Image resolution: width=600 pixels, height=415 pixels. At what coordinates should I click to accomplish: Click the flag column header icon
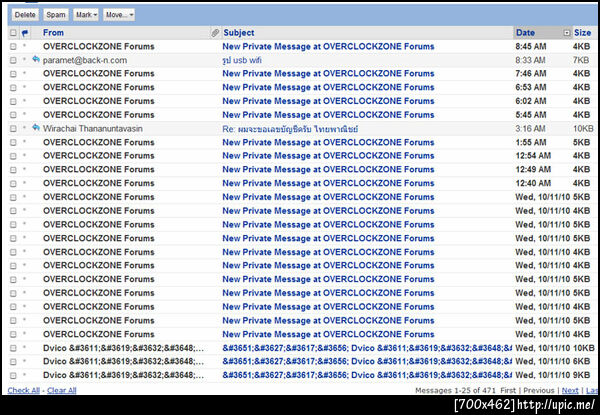pos(25,33)
